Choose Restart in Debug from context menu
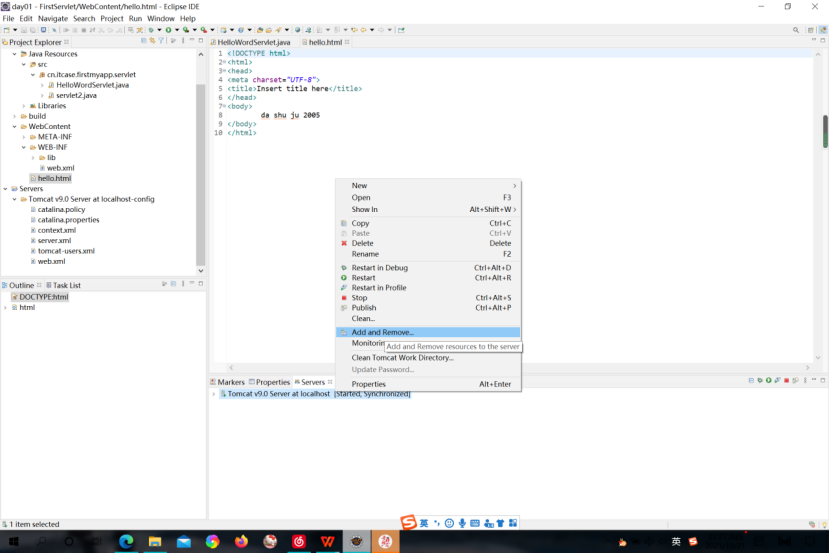Image resolution: width=830 pixels, height=553 pixels. (428, 268)
